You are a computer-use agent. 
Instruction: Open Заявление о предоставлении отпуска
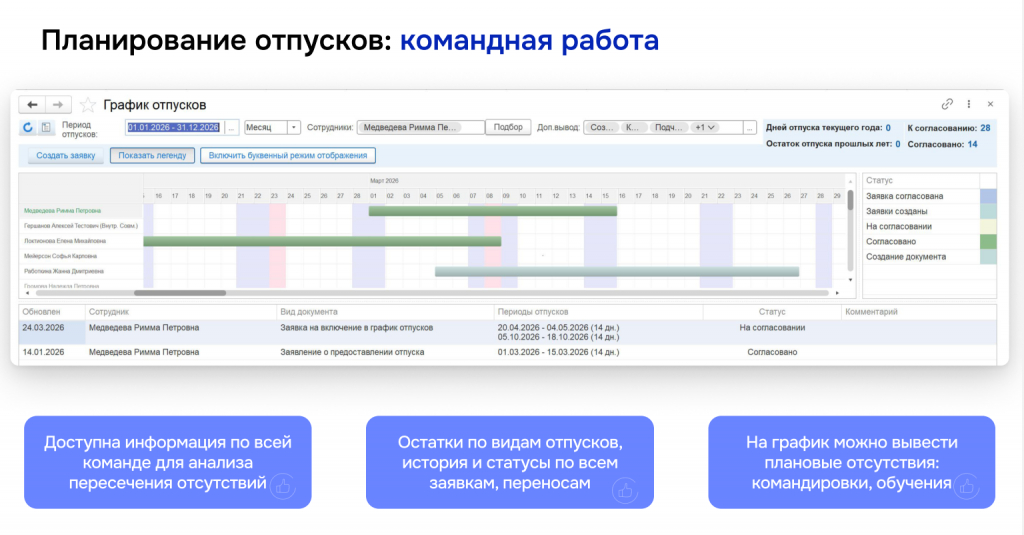point(352,352)
